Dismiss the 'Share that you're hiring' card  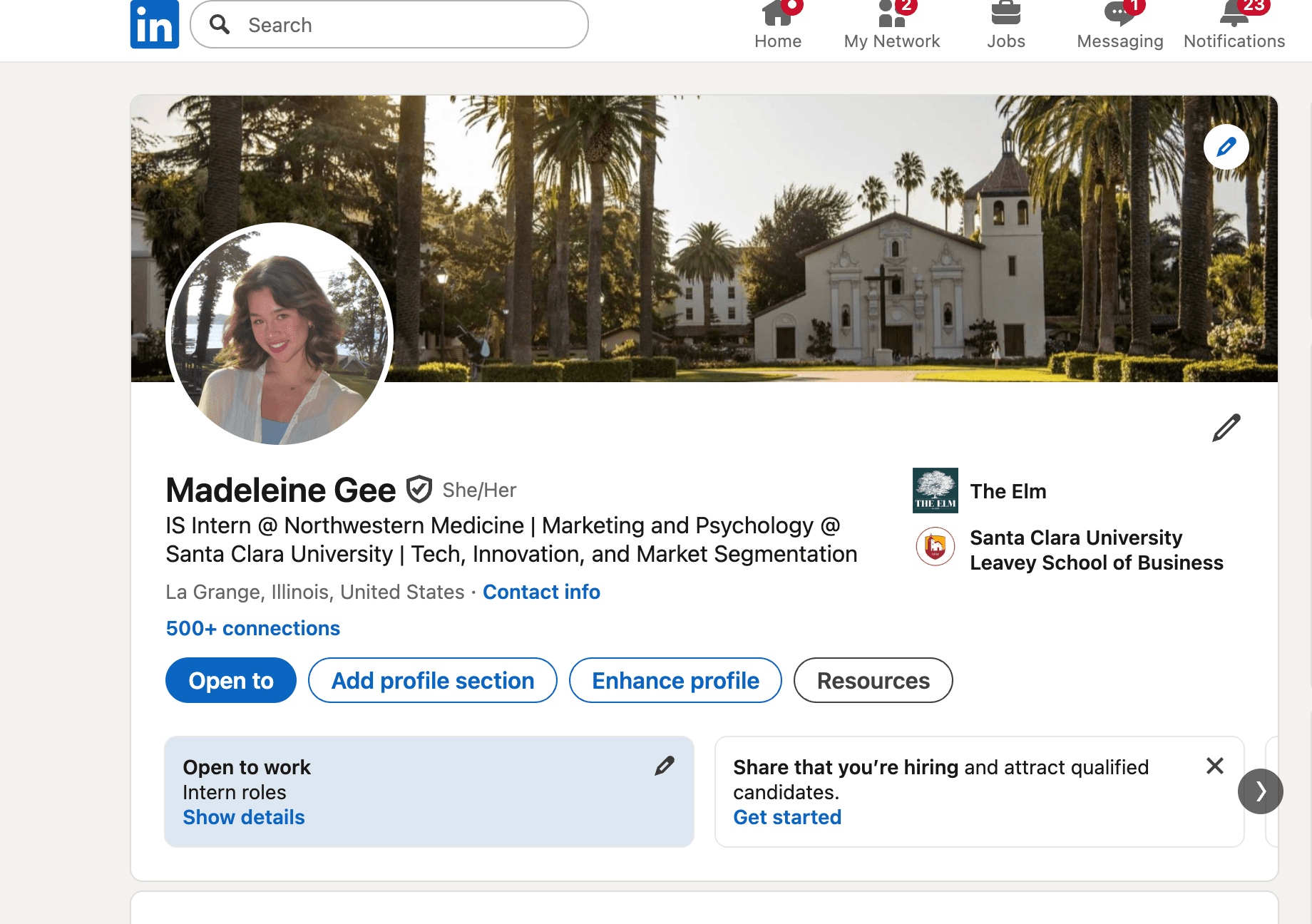1215,766
